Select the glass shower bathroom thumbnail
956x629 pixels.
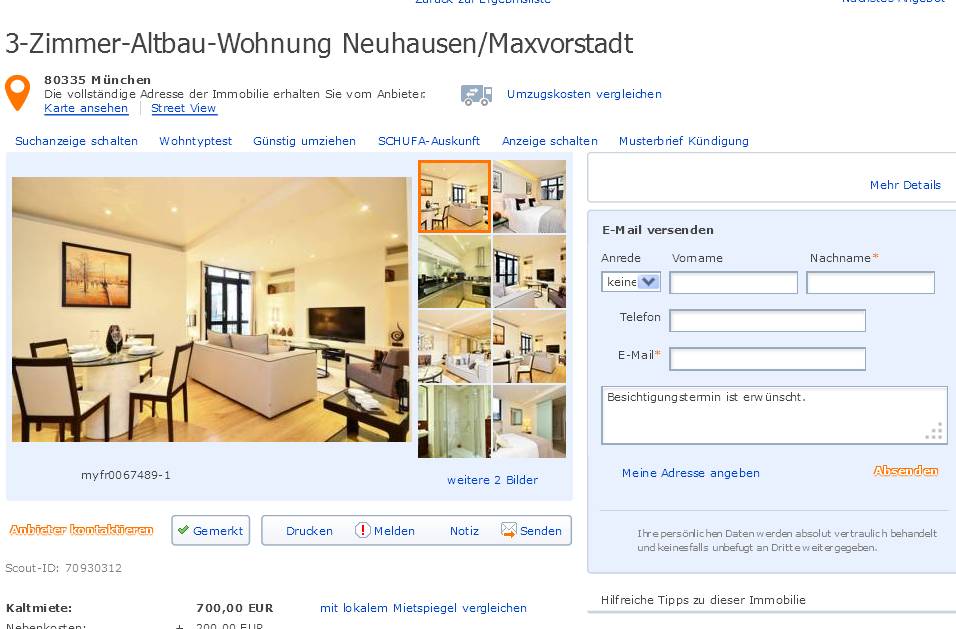point(454,421)
